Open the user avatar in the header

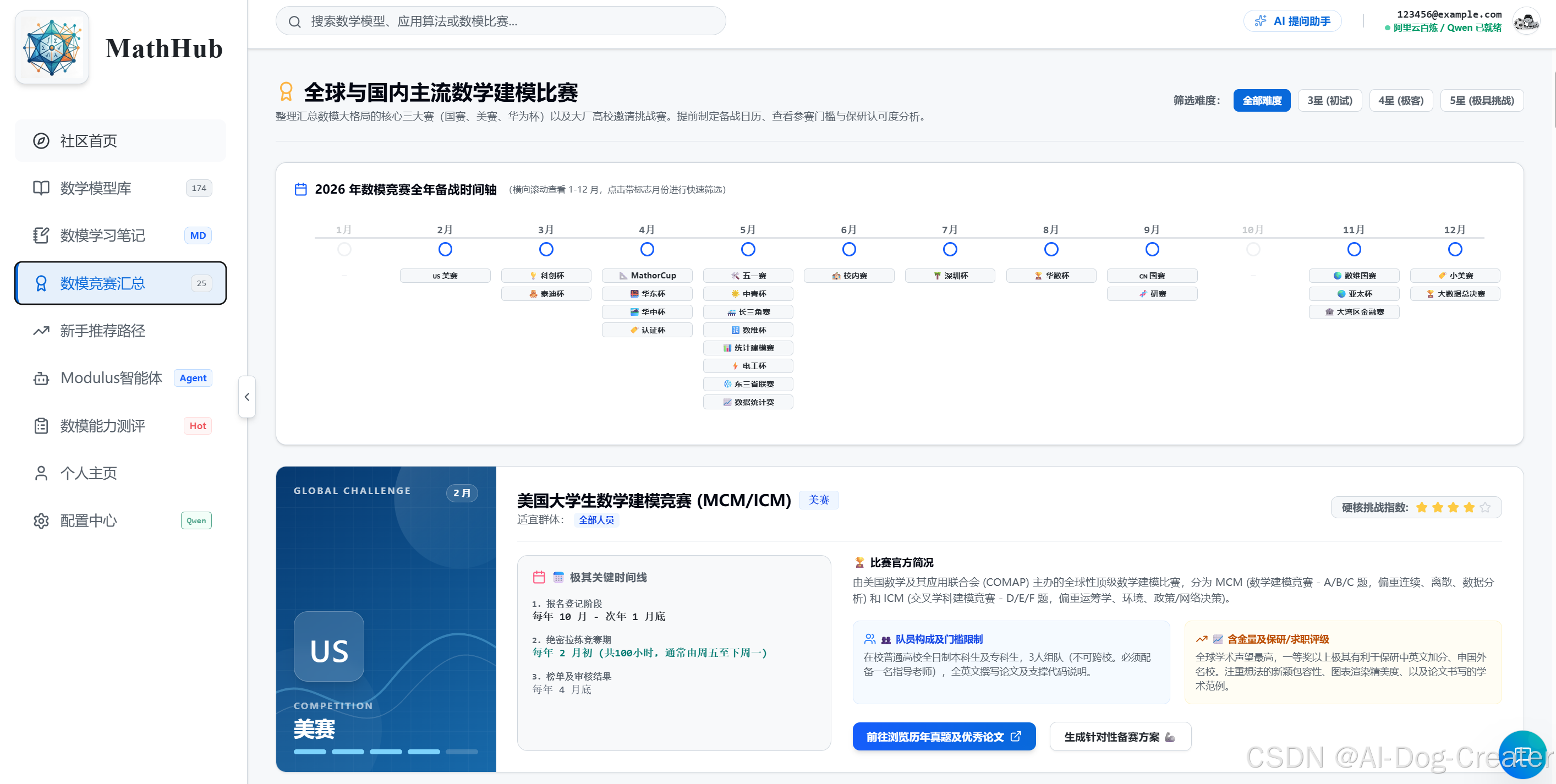tap(1526, 21)
